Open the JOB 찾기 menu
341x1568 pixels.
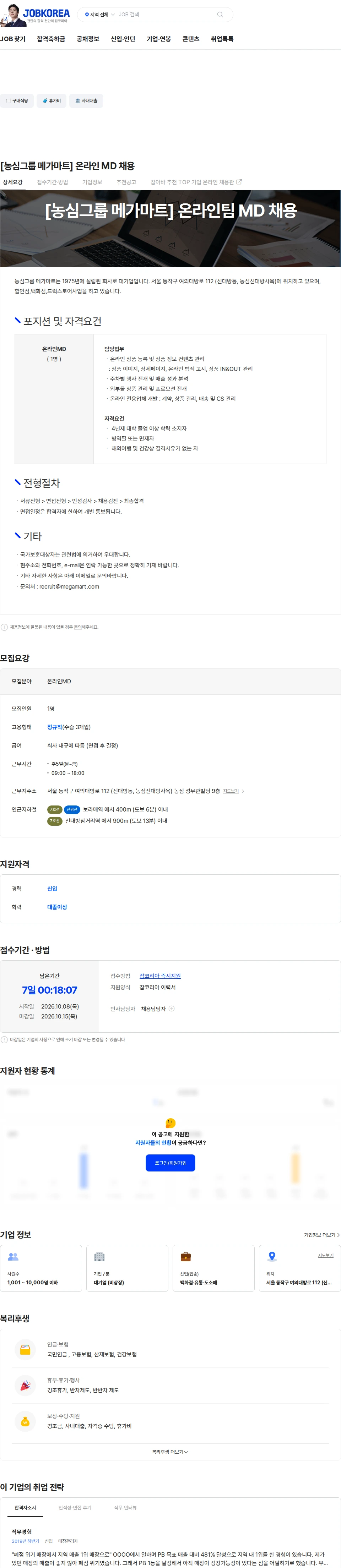[x=13, y=39]
